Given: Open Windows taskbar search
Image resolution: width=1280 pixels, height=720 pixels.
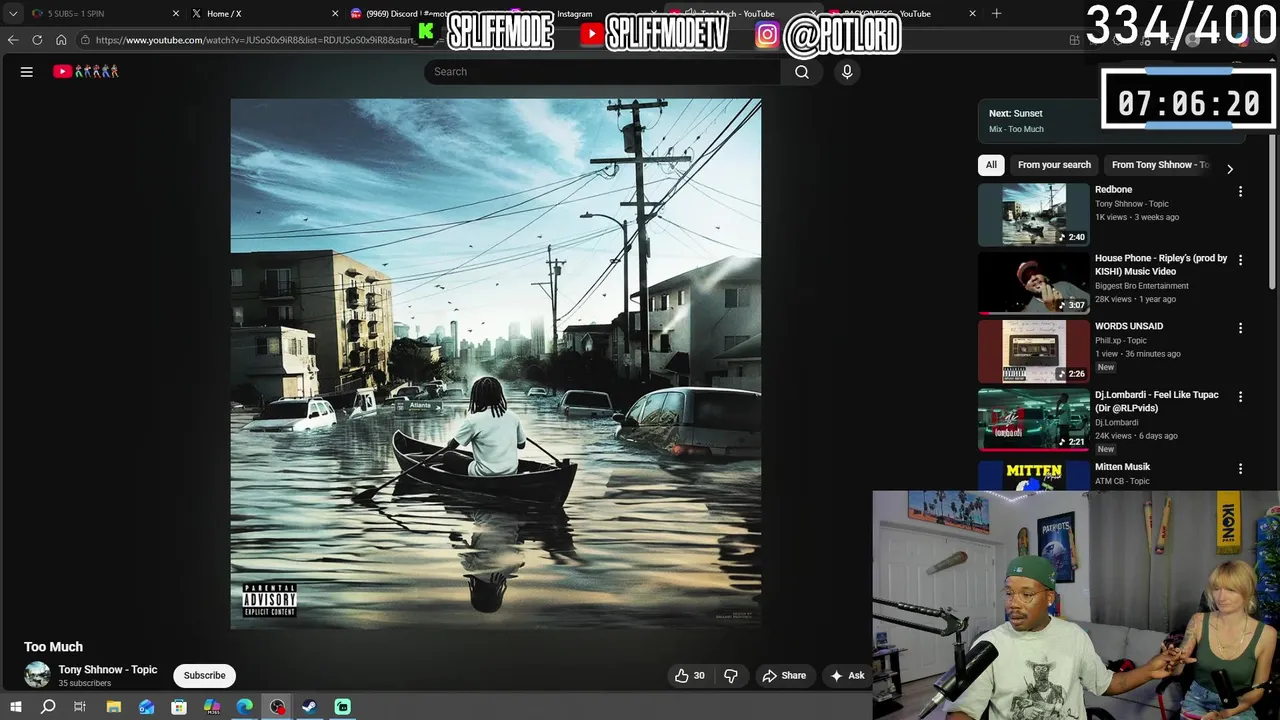Looking at the screenshot, I should click(x=47, y=707).
